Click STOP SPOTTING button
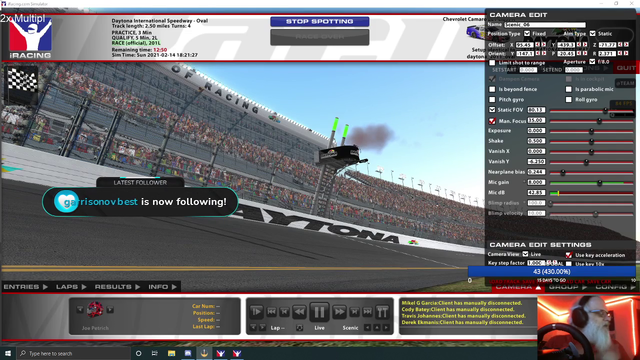640x360 pixels. click(x=320, y=22)
